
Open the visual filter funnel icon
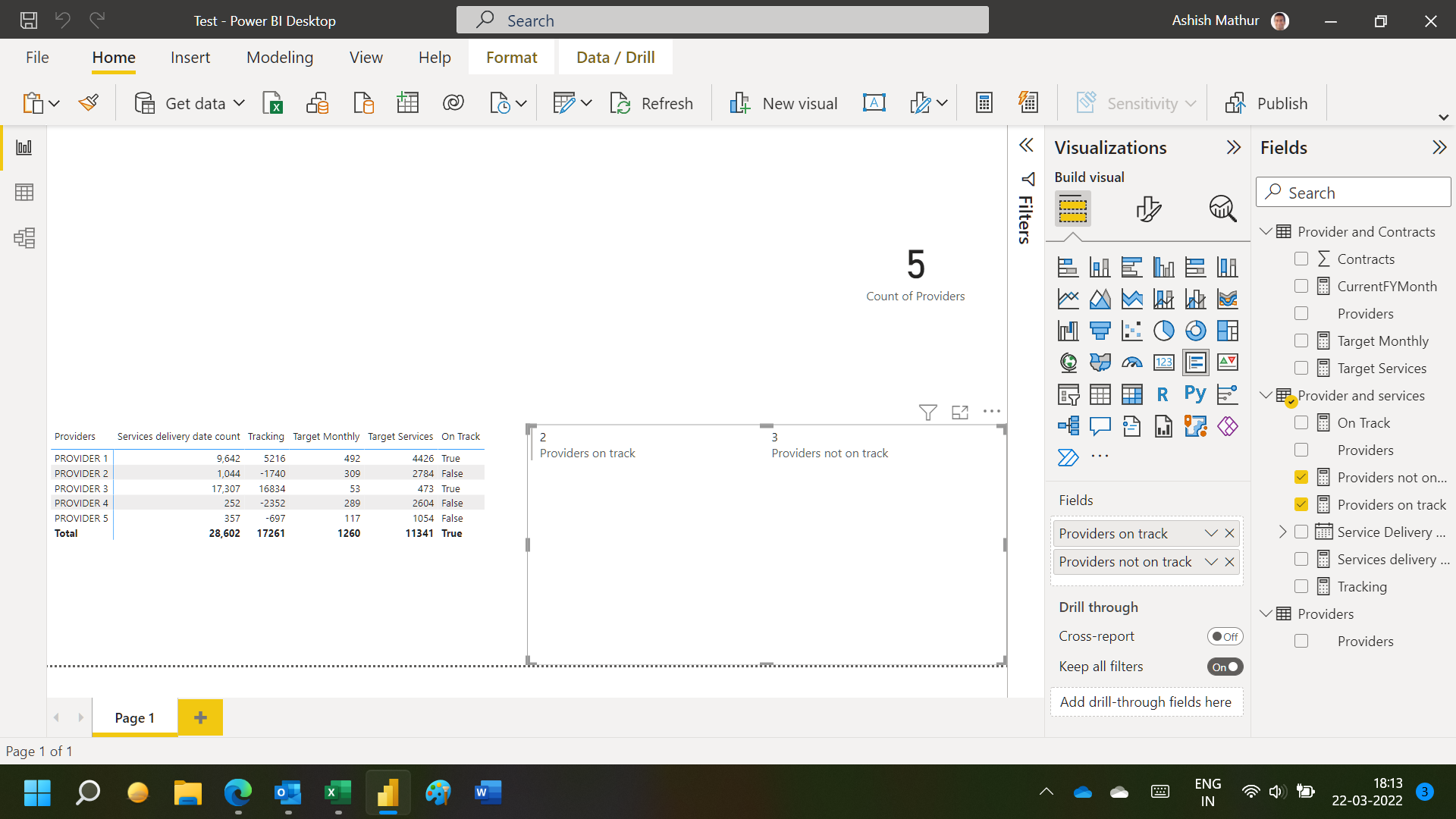point(927,412)
